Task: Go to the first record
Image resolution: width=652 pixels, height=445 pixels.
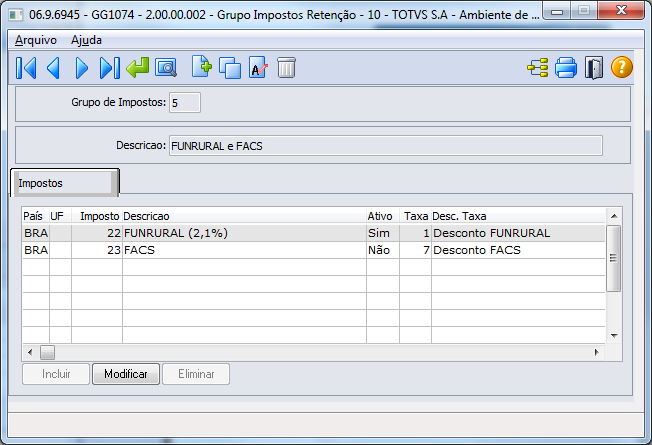Action: pos(26,68)
